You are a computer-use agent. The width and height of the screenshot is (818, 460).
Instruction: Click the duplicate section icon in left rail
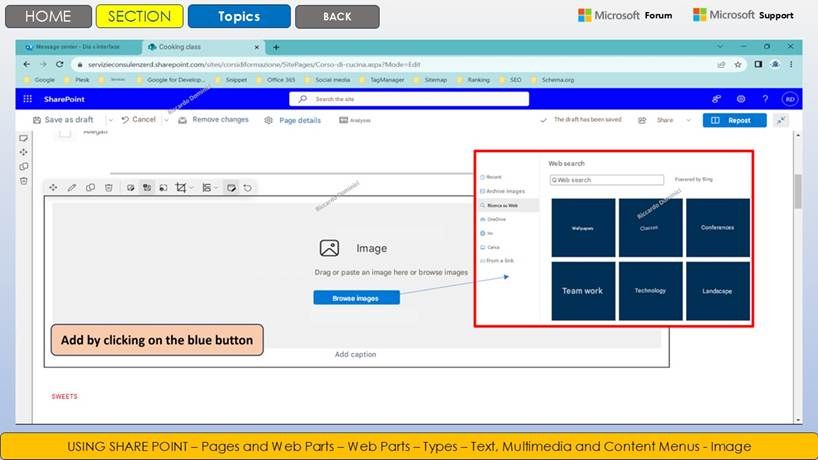point(23,166)
